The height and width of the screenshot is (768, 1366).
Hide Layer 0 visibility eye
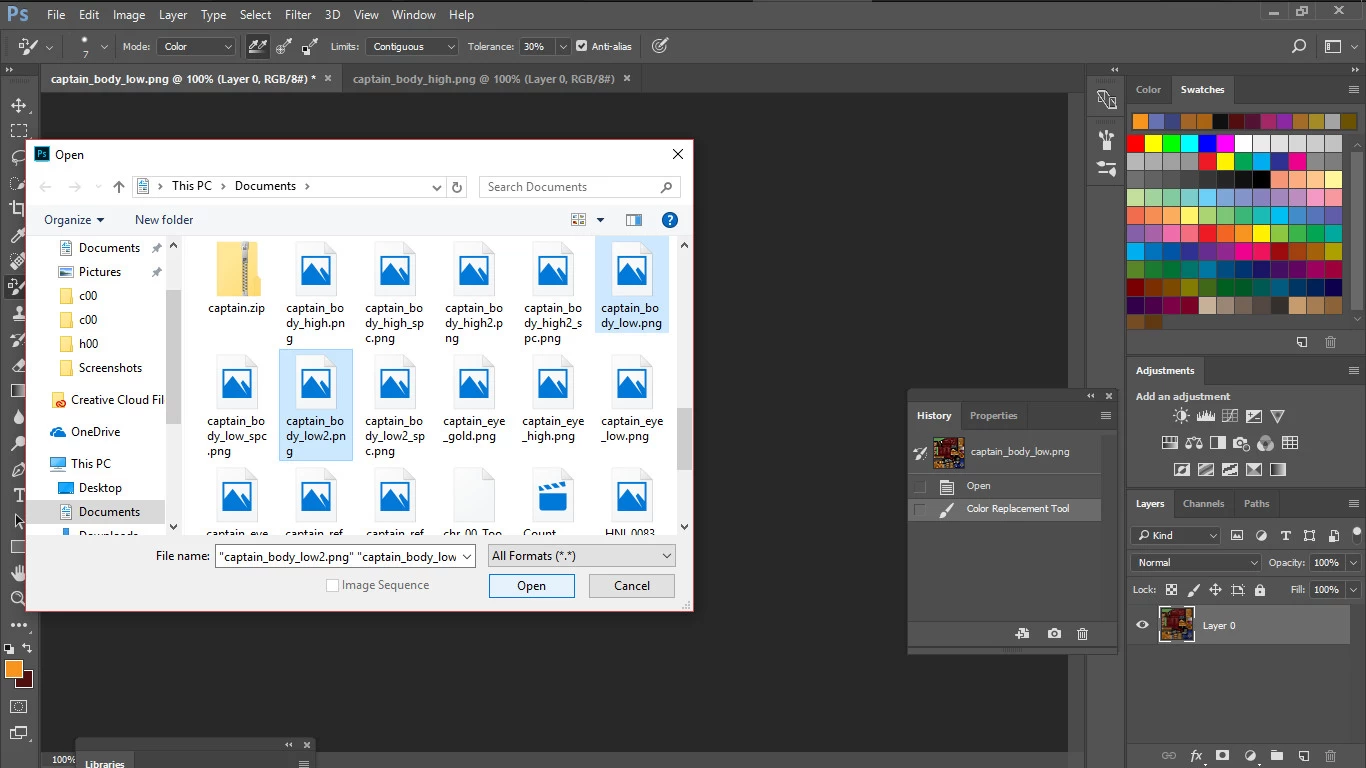coord(1142,625)
